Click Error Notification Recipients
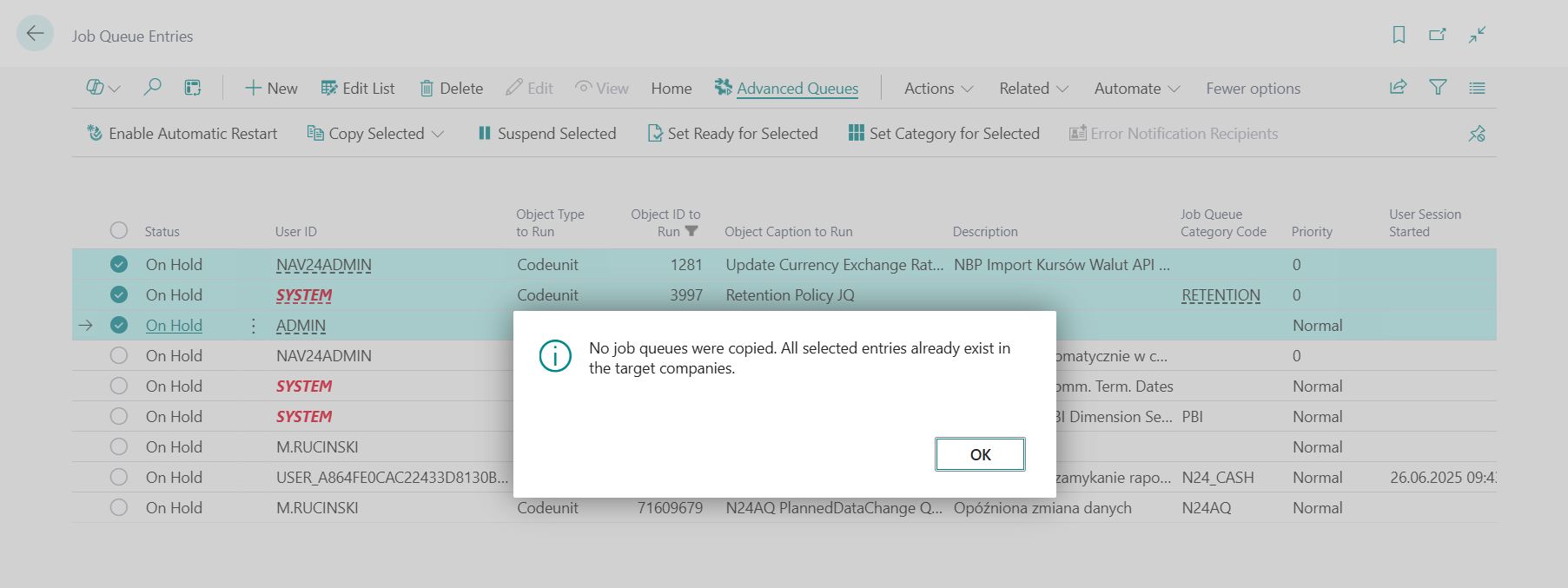Viewport: 1568px width, 588px height. (x=1174, y=133)
